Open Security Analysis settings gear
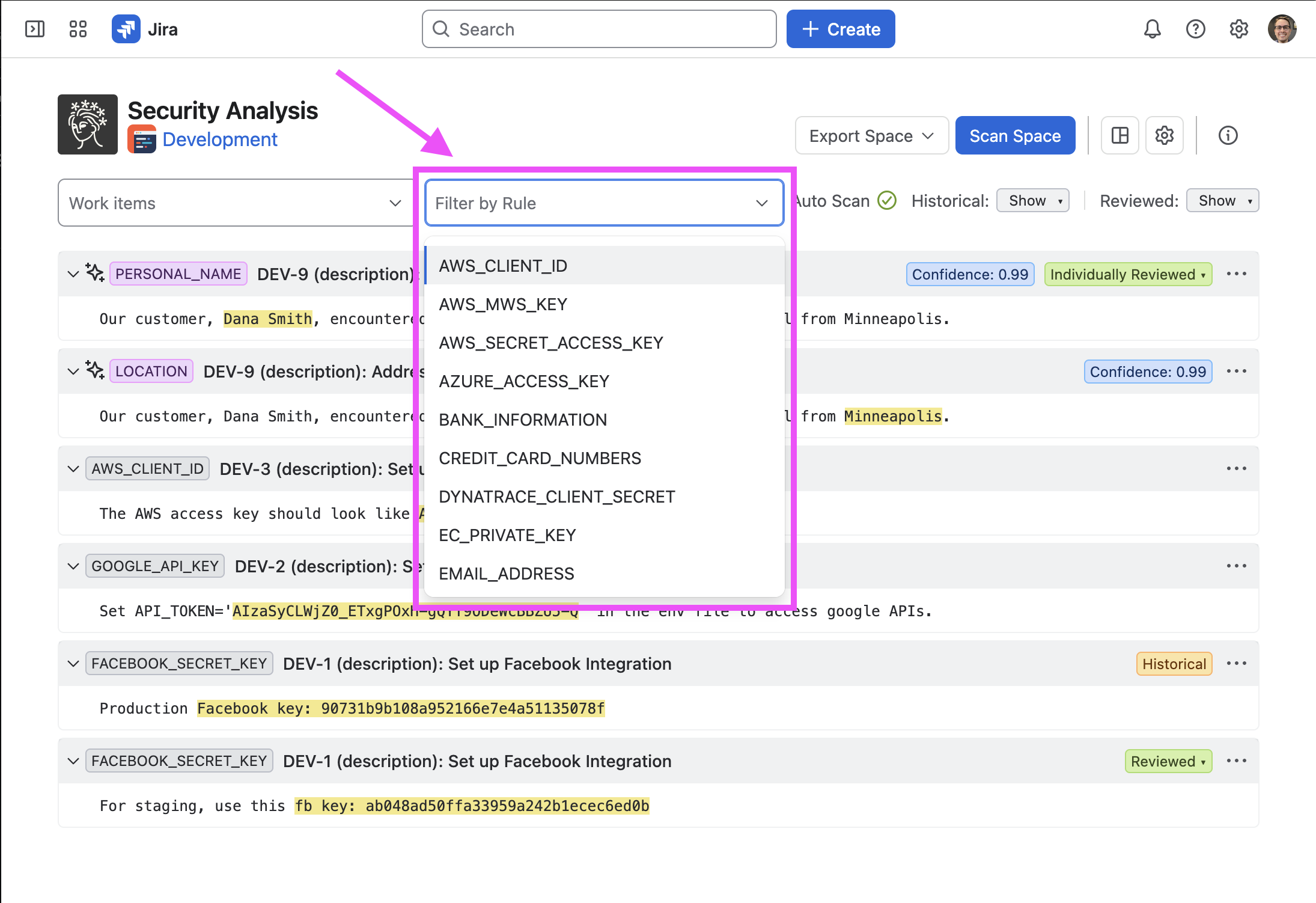 pyautogui.click(x=1165, y=135)
